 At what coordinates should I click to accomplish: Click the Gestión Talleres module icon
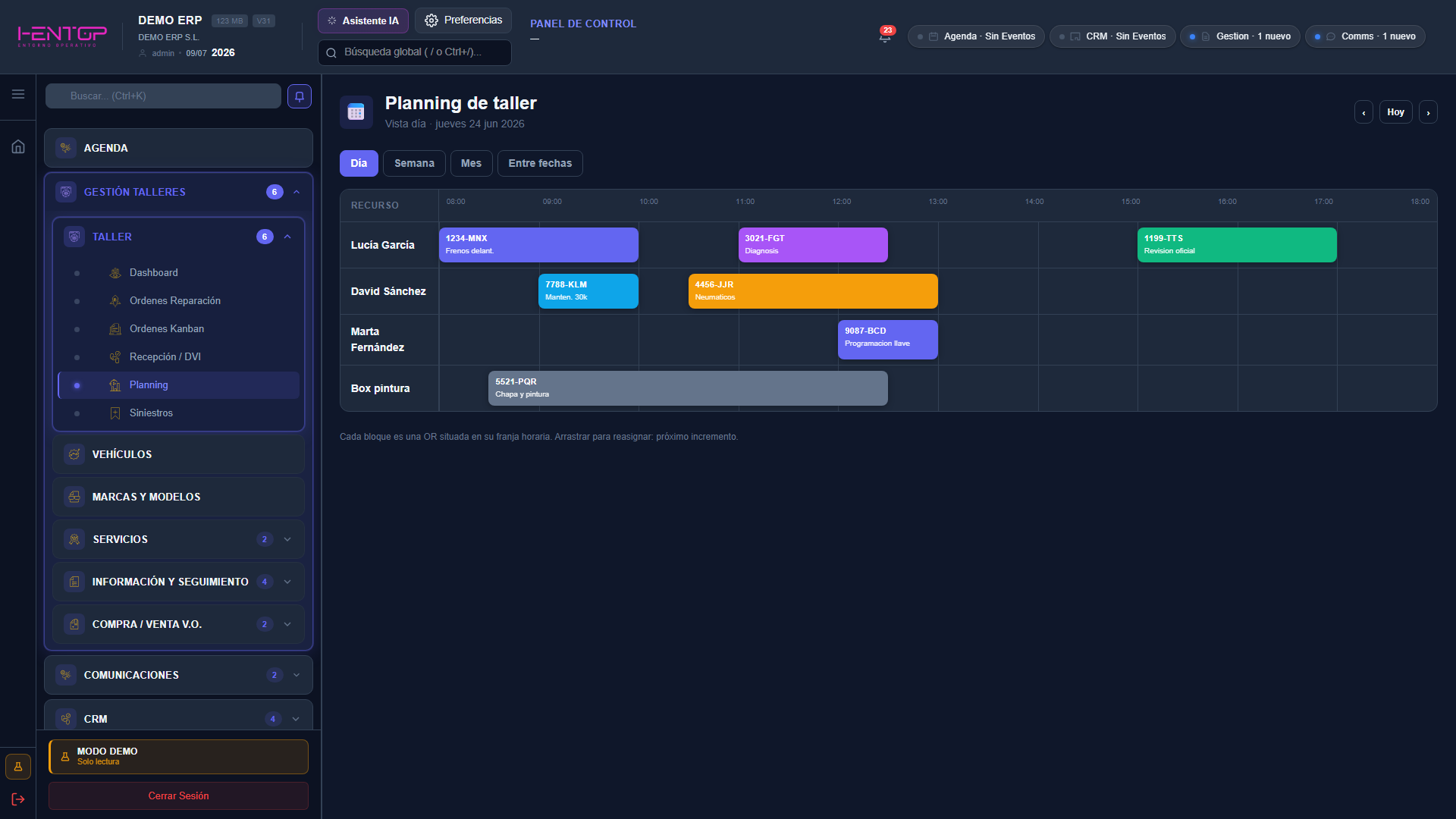(66, 192)
